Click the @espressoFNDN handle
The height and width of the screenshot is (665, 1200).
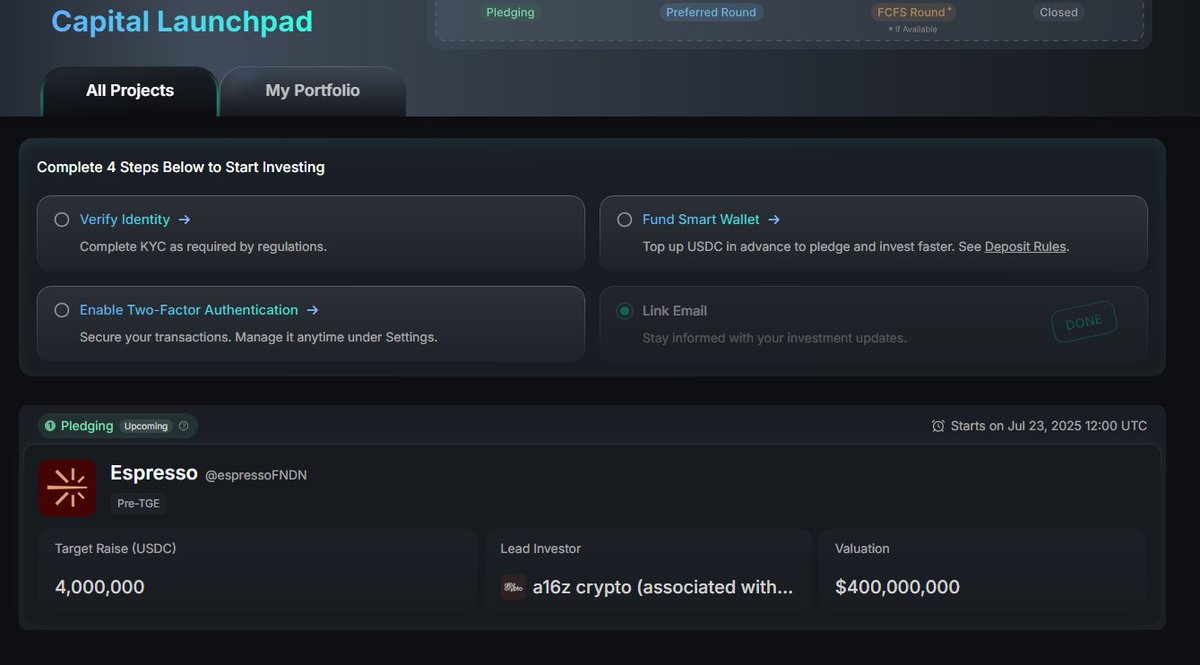coord(256,475)
